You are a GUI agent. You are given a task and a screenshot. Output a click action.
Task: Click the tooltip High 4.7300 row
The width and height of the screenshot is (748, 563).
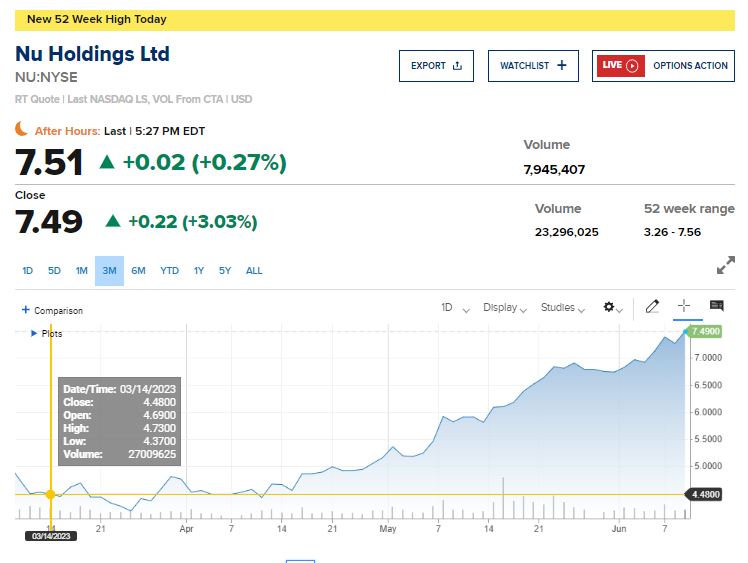click(x=119, y=428)
